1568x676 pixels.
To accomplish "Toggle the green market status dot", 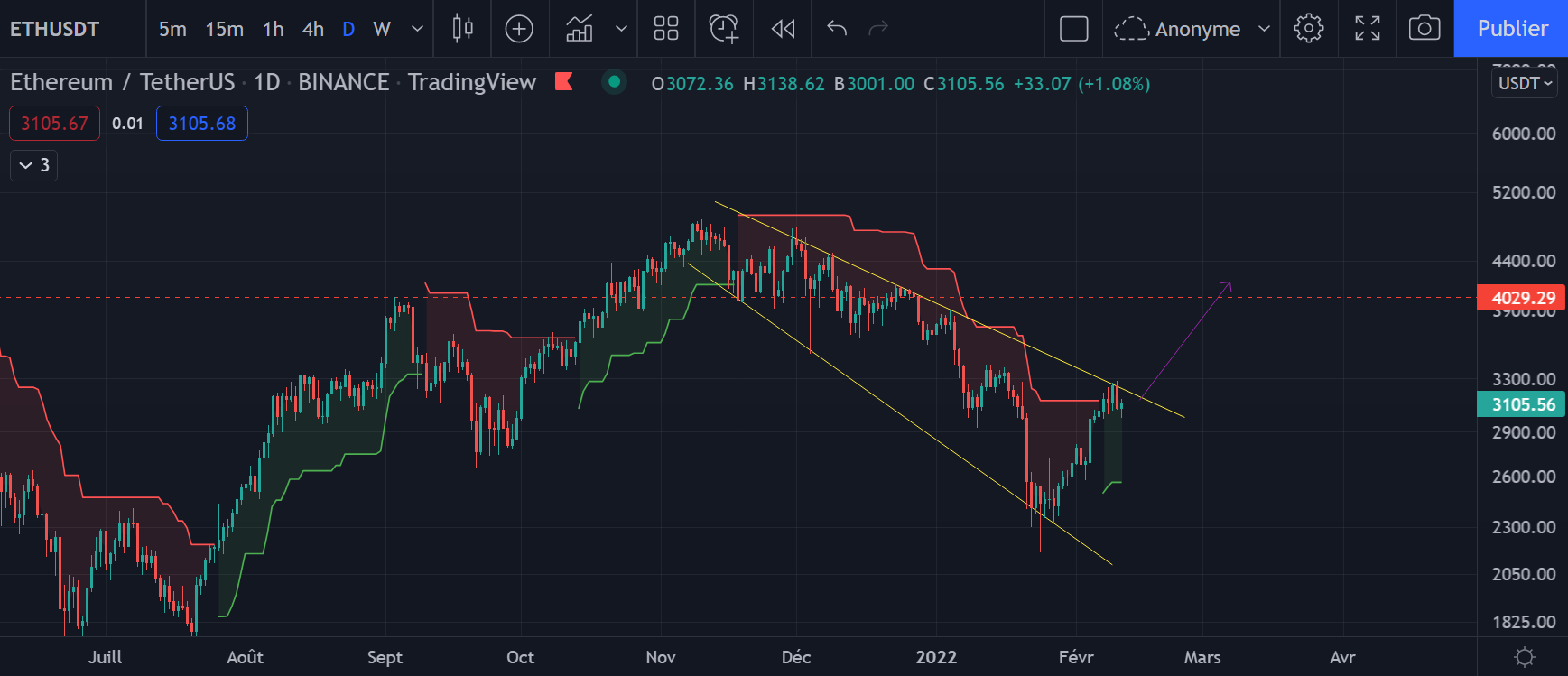I will coord(614,82).
